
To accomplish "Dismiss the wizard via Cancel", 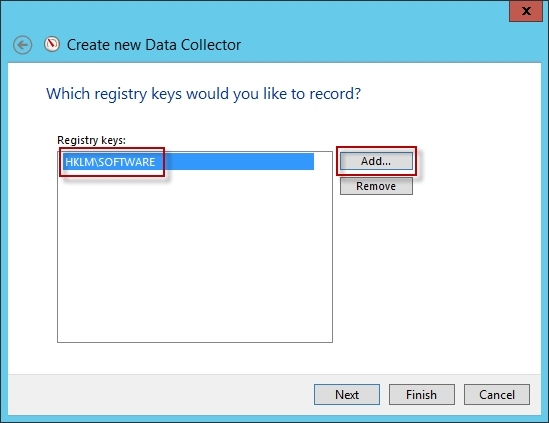I will pyautogui.click(x=497, y=395).
